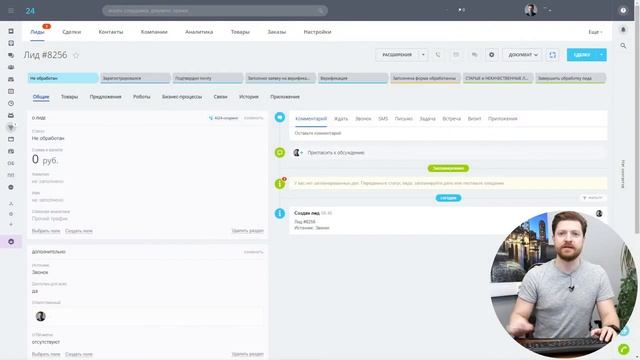This screenshot has width=640, height=360.
Task: Select the Встреча timeline tab
Action: tap(451, 119)
